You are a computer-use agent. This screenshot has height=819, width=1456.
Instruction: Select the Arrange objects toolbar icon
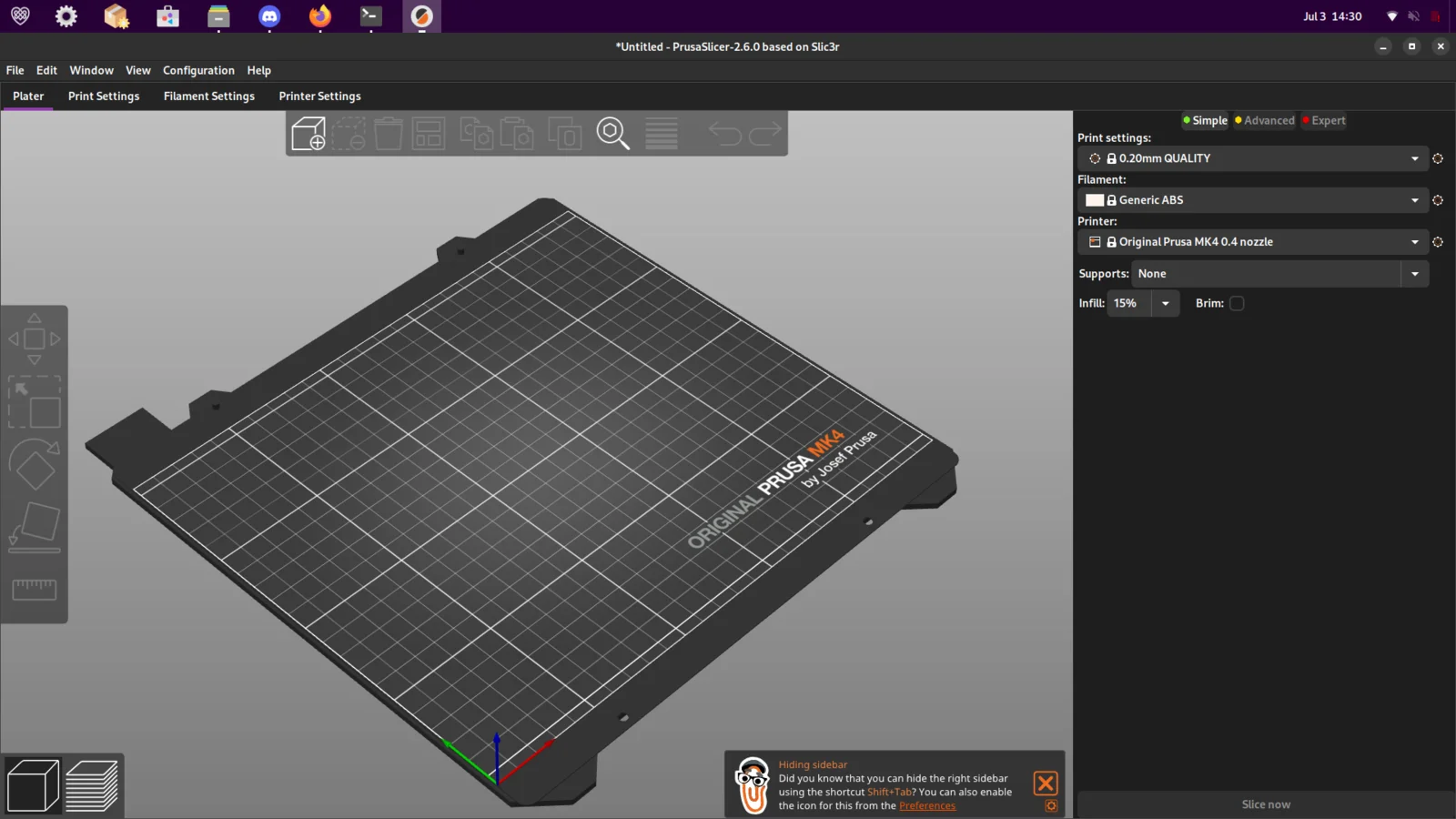[429, 134]
